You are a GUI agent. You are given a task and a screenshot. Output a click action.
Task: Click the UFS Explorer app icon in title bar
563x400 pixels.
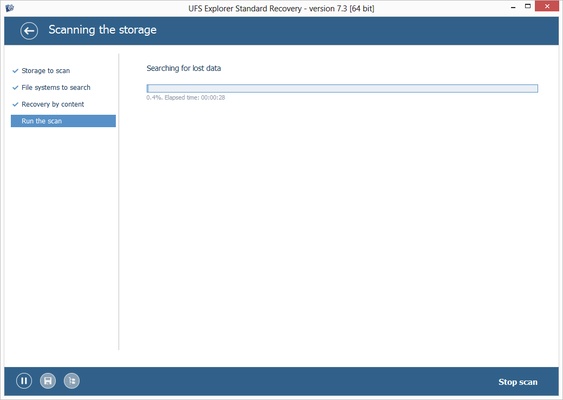click(10, 8)
